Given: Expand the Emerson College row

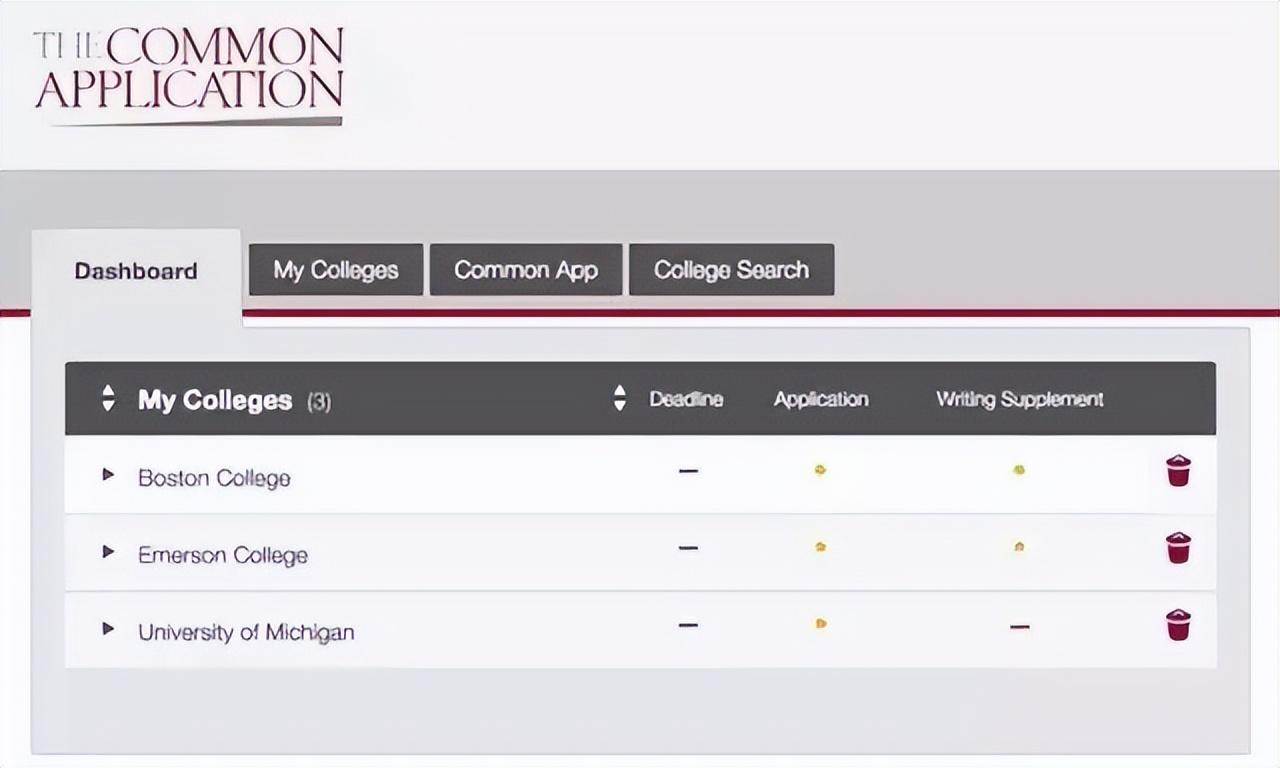Looking at the screenshot, I should click(108, 551).
